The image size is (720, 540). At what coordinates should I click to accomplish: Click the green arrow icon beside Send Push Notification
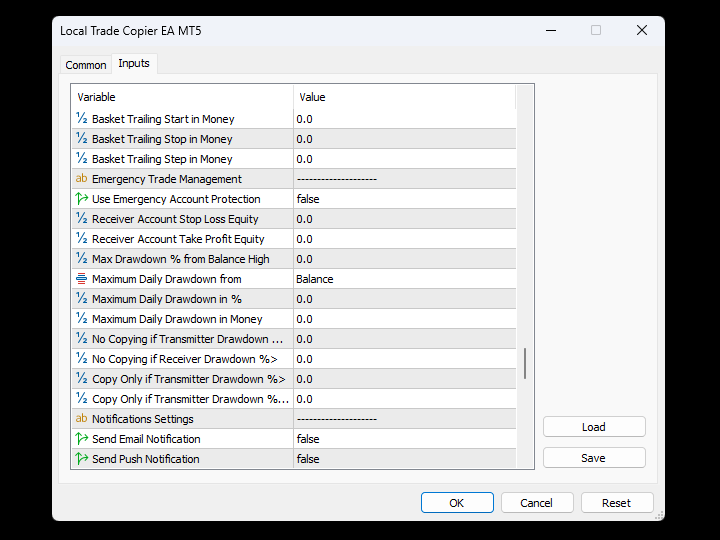[x=82, y=459]
